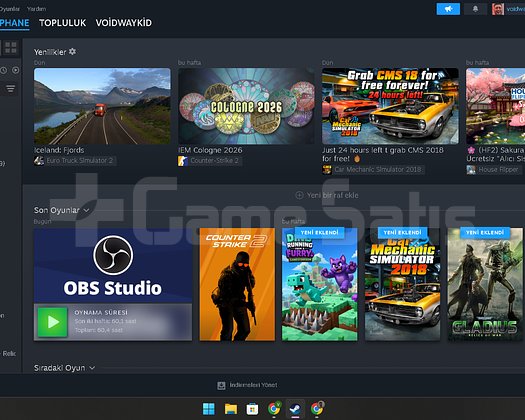Screen dimensions: 525x420
Task: Open the Iceland: Fjords news image
Action: (x=102, y=106)
